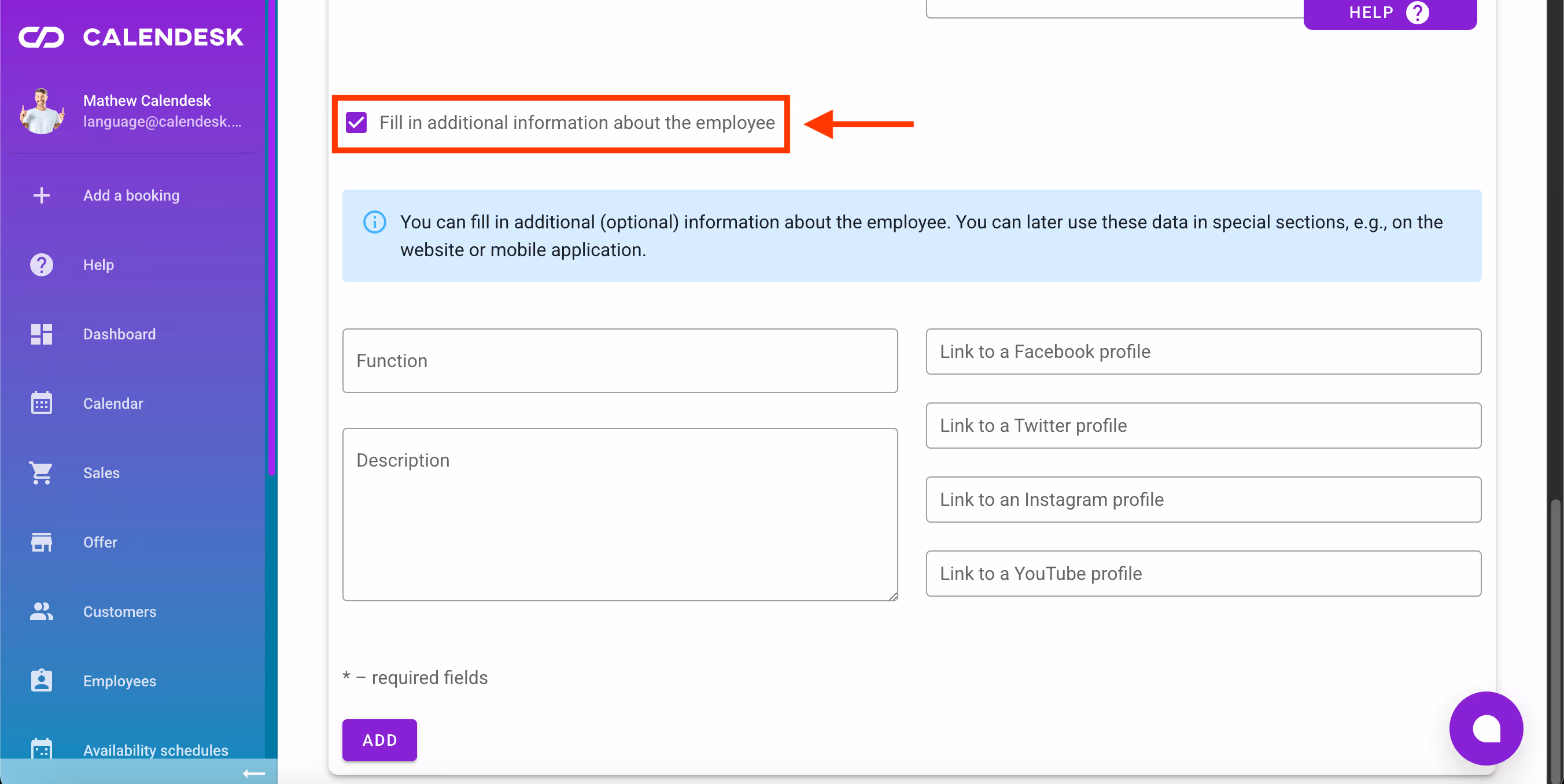
Task: Uncheck Fill in additional information checkbox
Action: (356, 123)
